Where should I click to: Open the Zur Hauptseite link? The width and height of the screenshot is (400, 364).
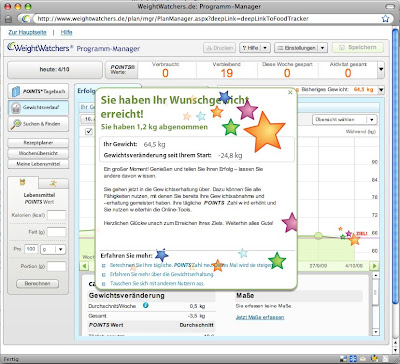[x=27, y=32]
